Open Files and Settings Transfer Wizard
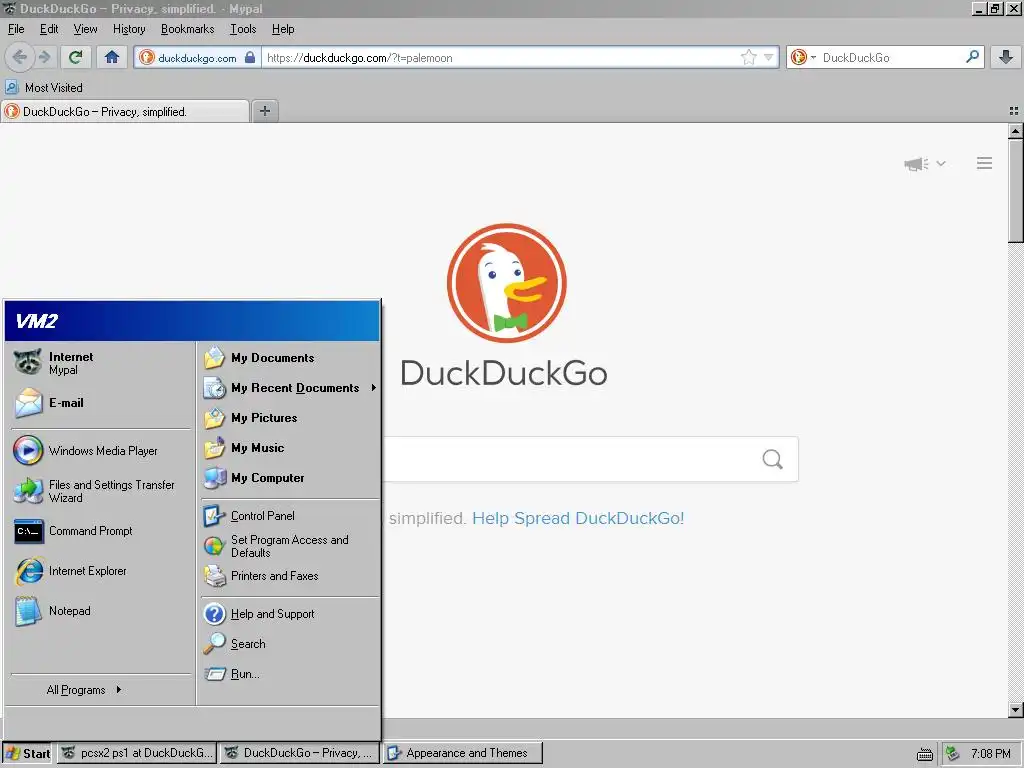The width and height of the screenshot is (1024, 768). (x=100, y=491)
